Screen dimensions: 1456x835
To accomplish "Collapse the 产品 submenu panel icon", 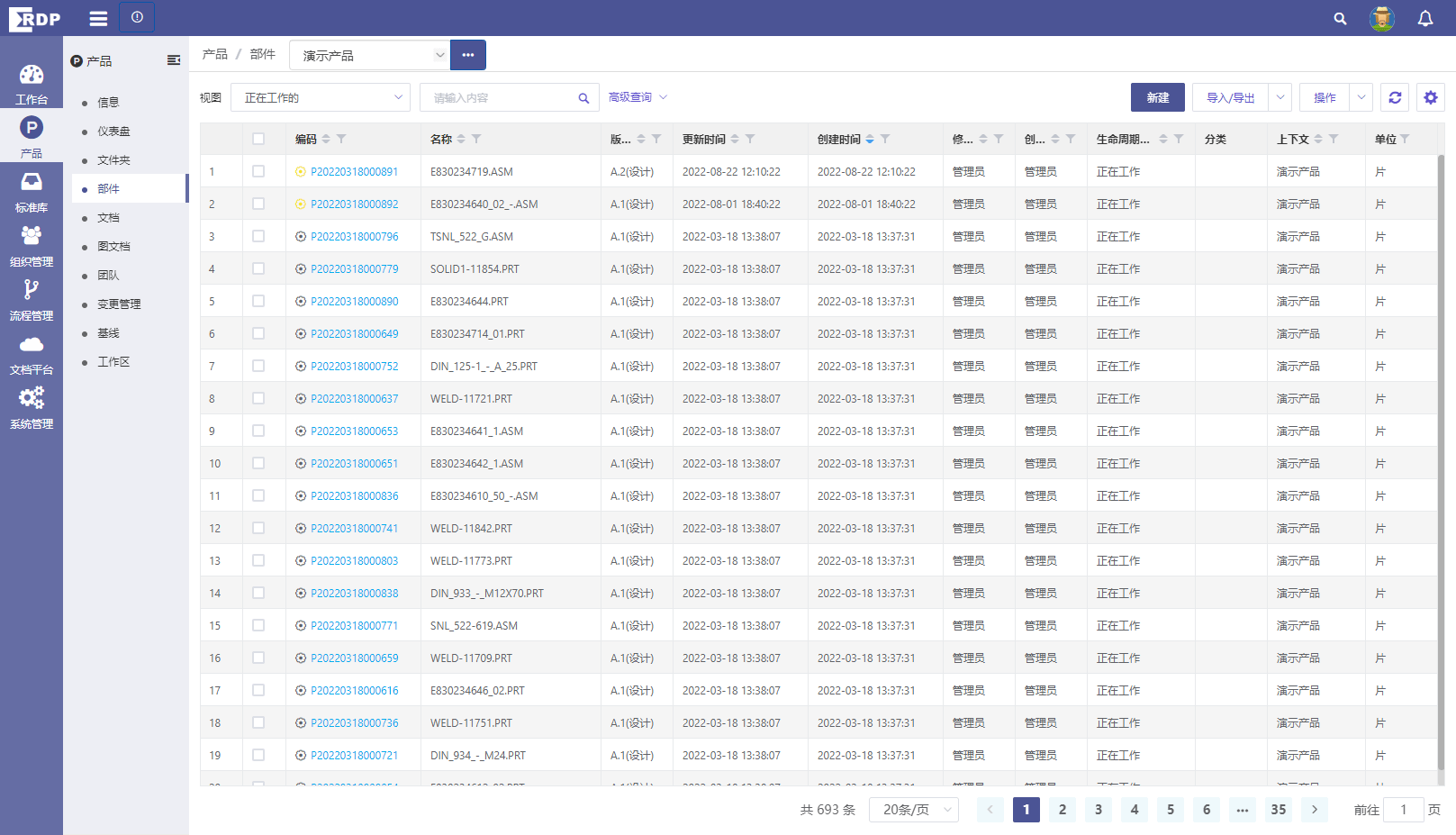I will click(174, 60).
